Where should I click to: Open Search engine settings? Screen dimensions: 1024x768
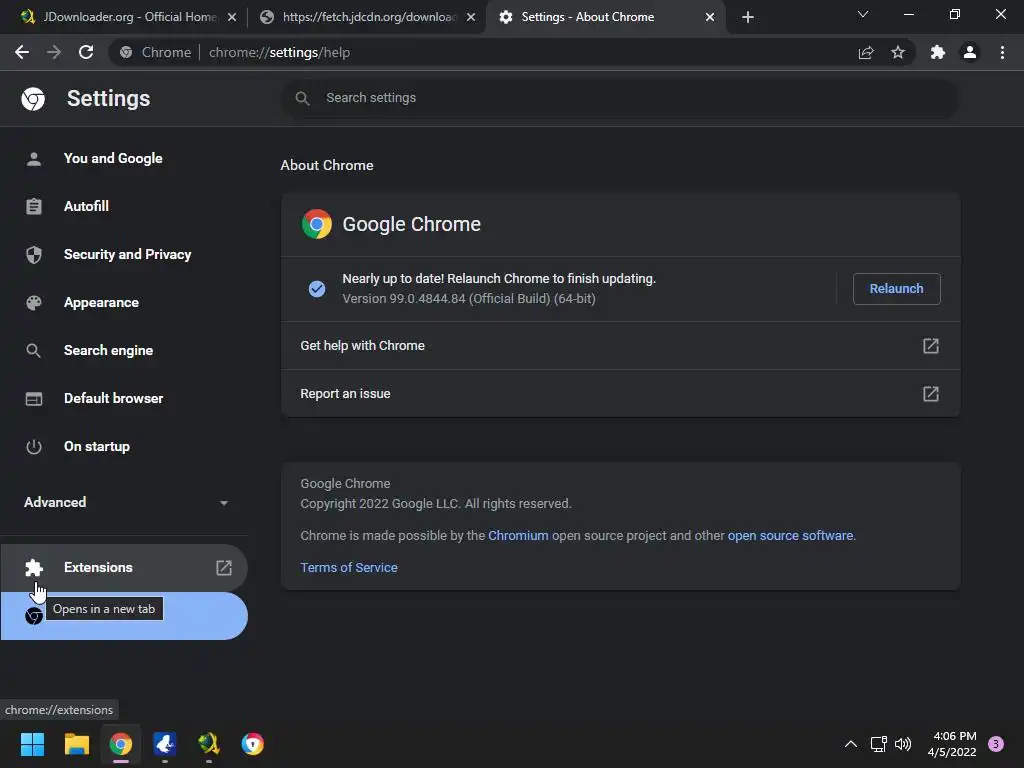tap(124, 351)
